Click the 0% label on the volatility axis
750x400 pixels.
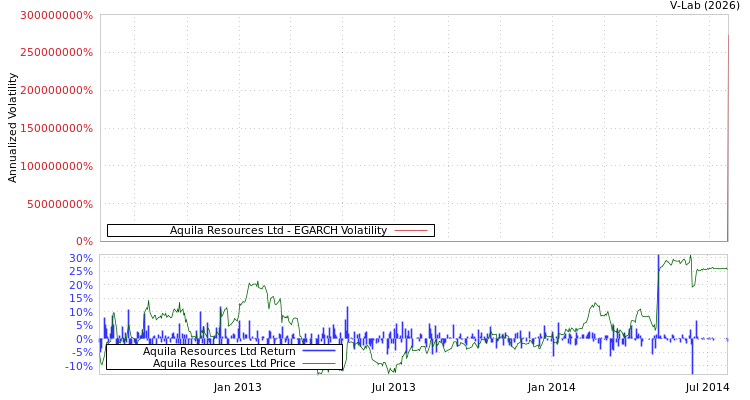pos(84,241)
